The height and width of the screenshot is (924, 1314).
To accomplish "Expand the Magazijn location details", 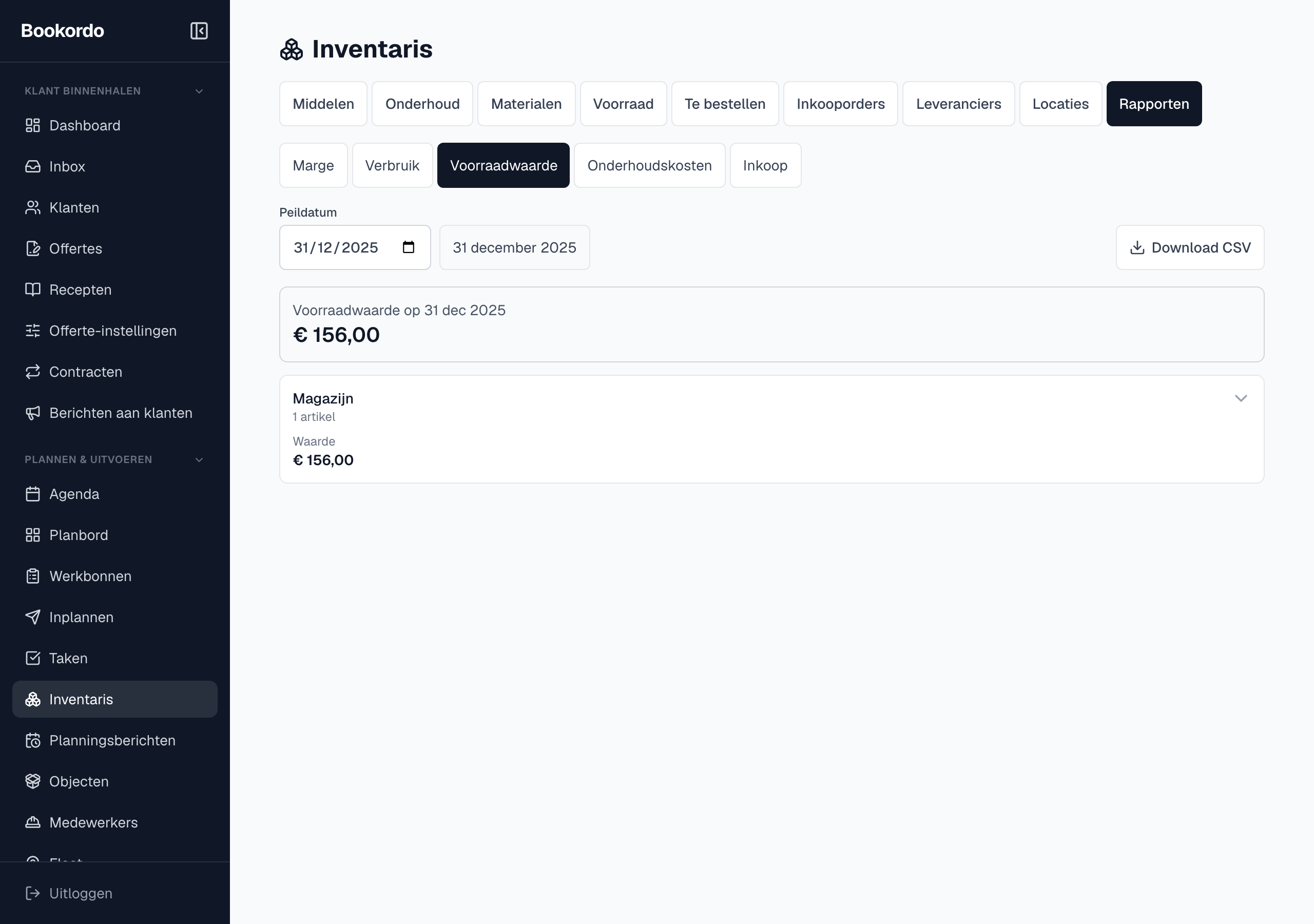I will click(x=1240, y=398).
